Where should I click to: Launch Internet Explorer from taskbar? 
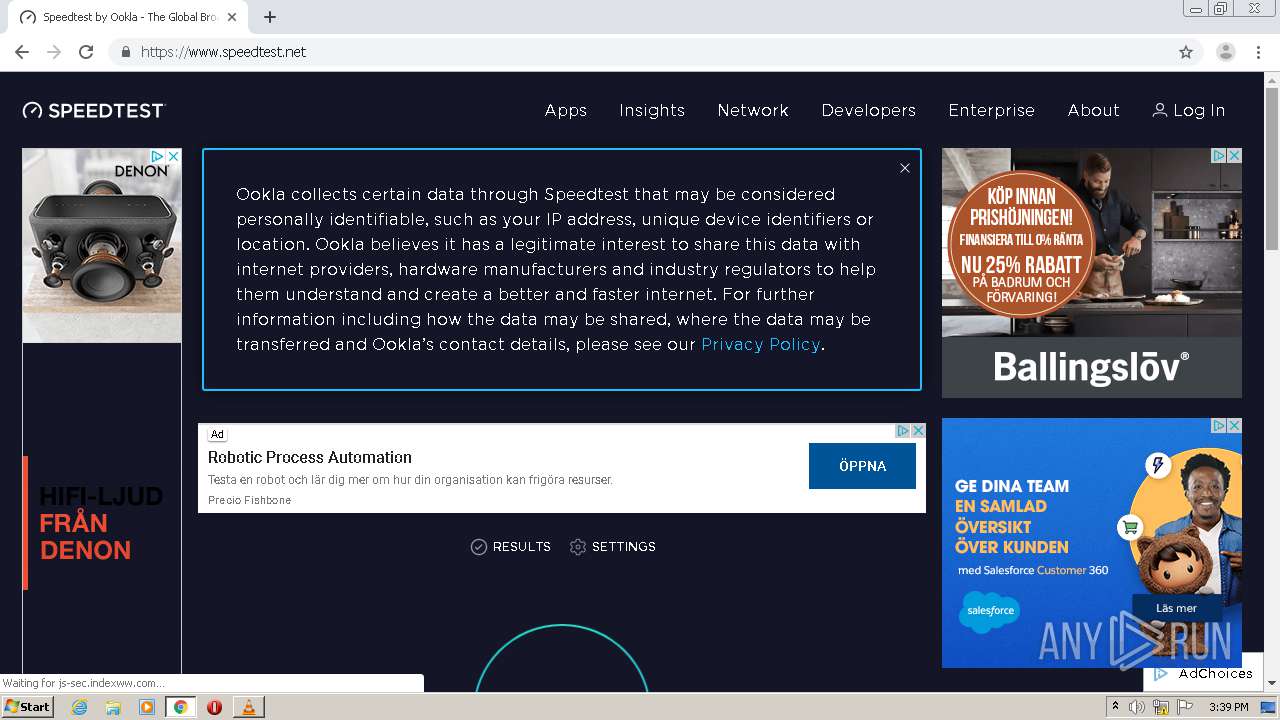[79, 707]
